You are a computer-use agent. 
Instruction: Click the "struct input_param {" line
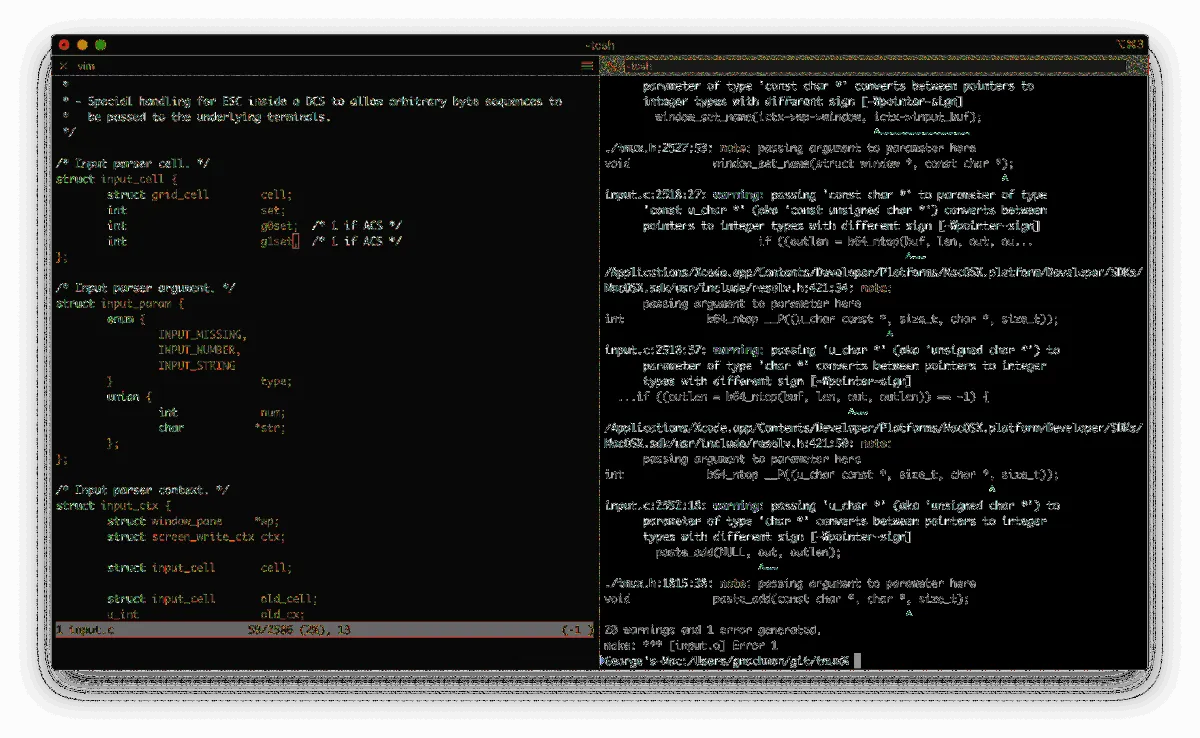tap(119, 303)
